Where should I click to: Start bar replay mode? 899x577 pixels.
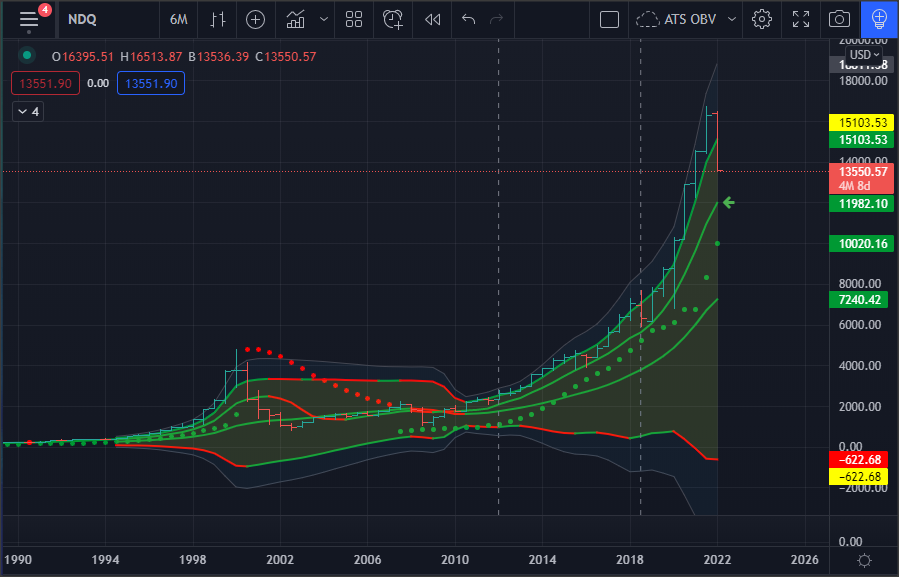(x=432, y=20)
